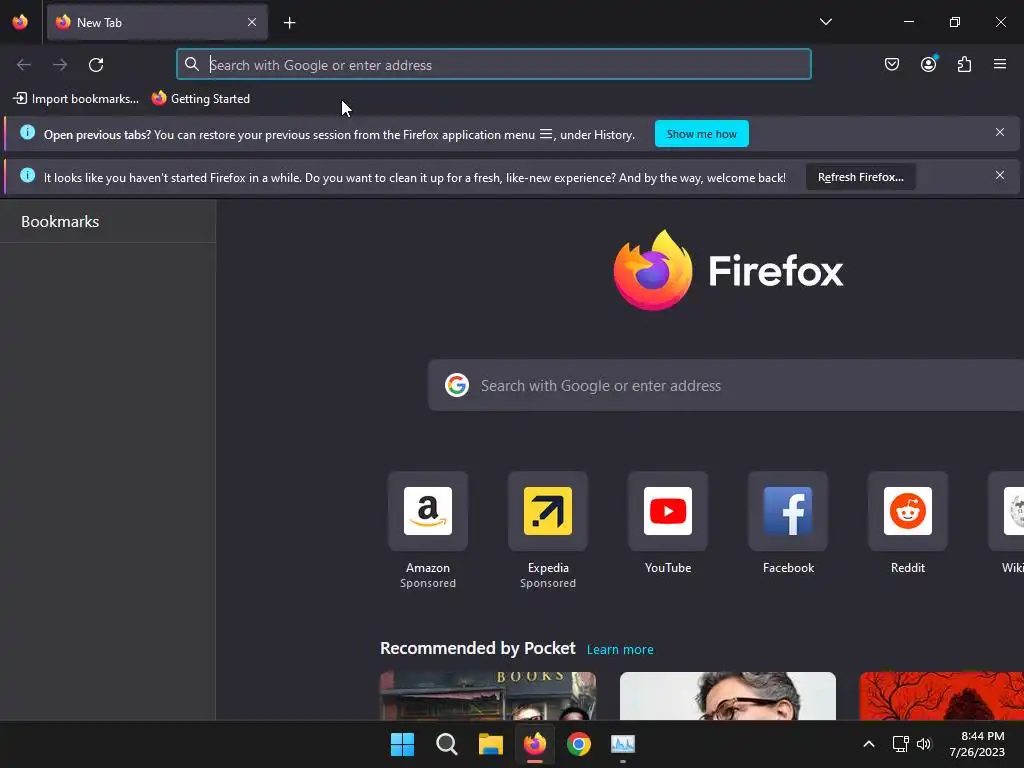The width and height of the screenshot is (1024, 768).
Task: Click the network icon in the system tray
Action: (901, 744)
